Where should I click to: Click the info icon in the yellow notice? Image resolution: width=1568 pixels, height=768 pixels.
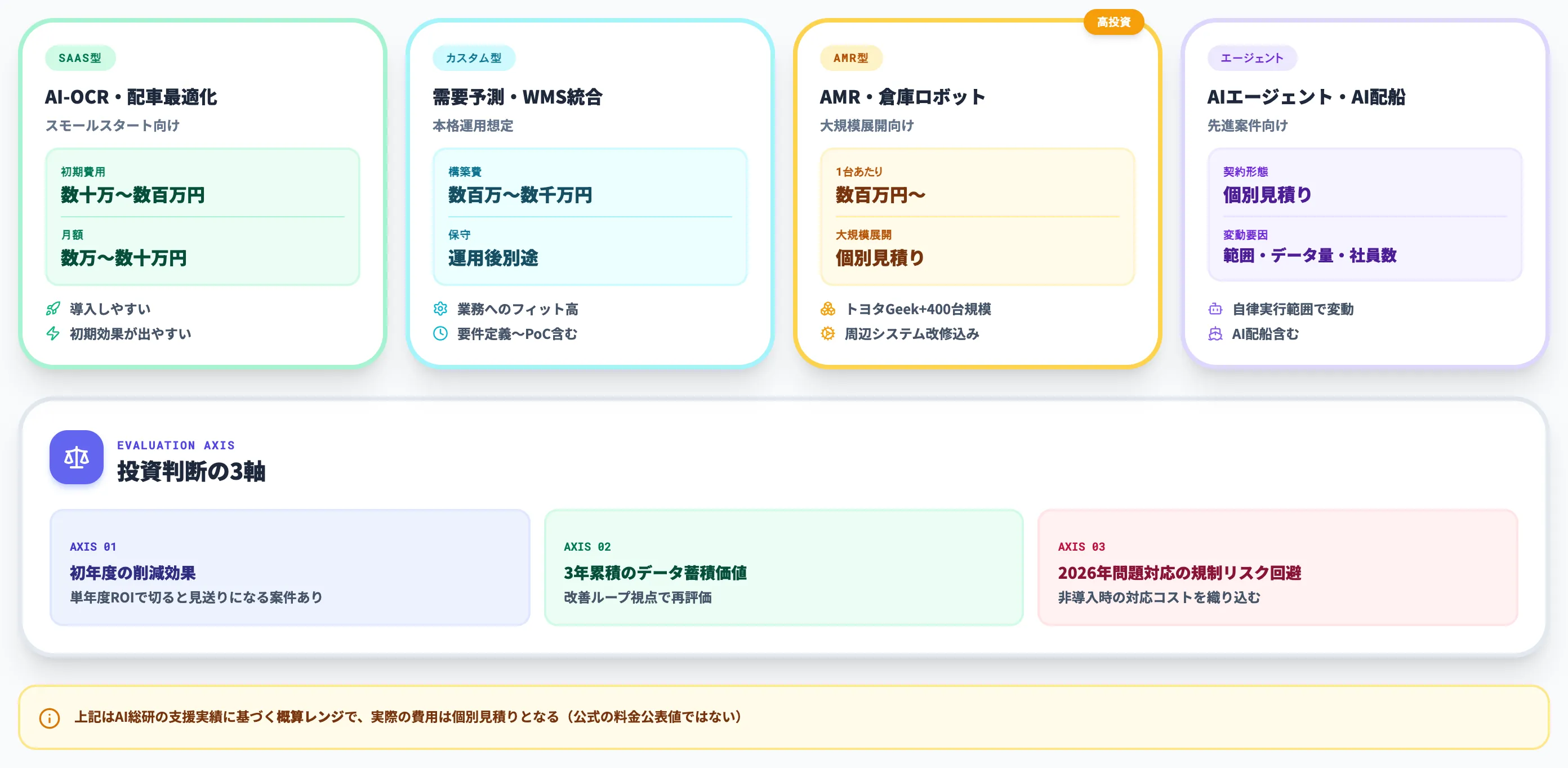50,718
